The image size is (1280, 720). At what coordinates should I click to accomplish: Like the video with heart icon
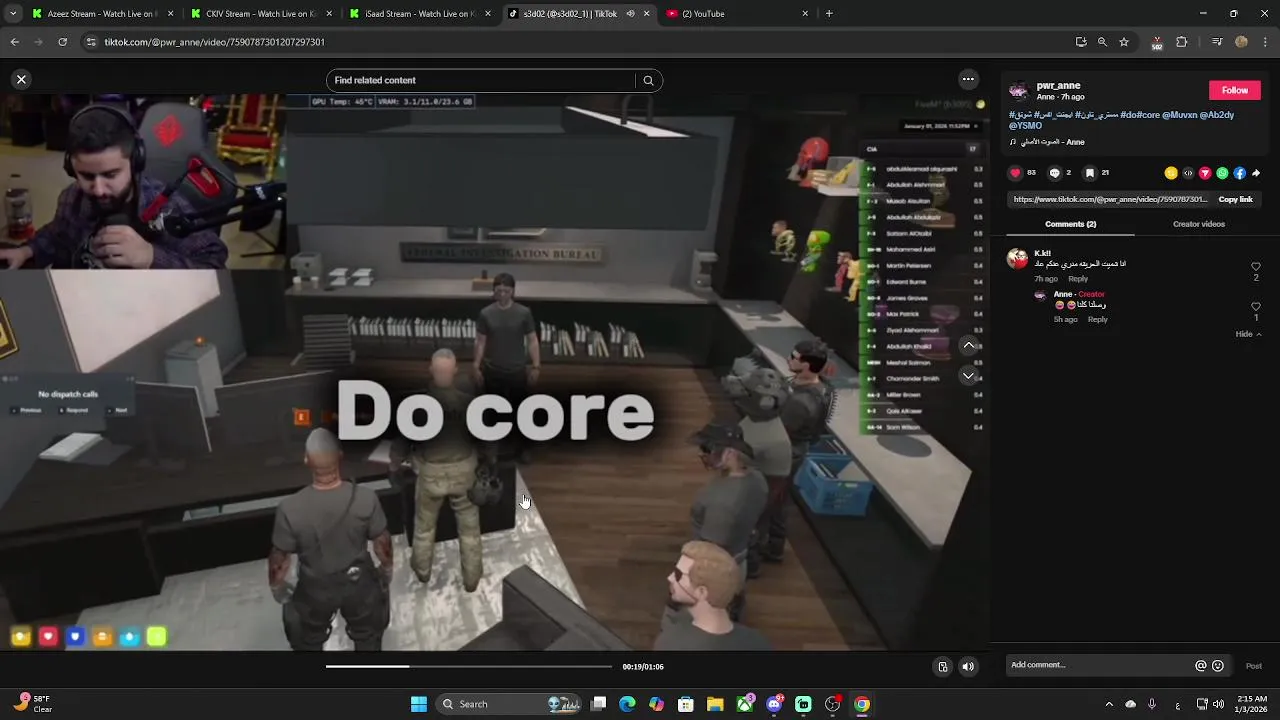tap(1016, 173)
